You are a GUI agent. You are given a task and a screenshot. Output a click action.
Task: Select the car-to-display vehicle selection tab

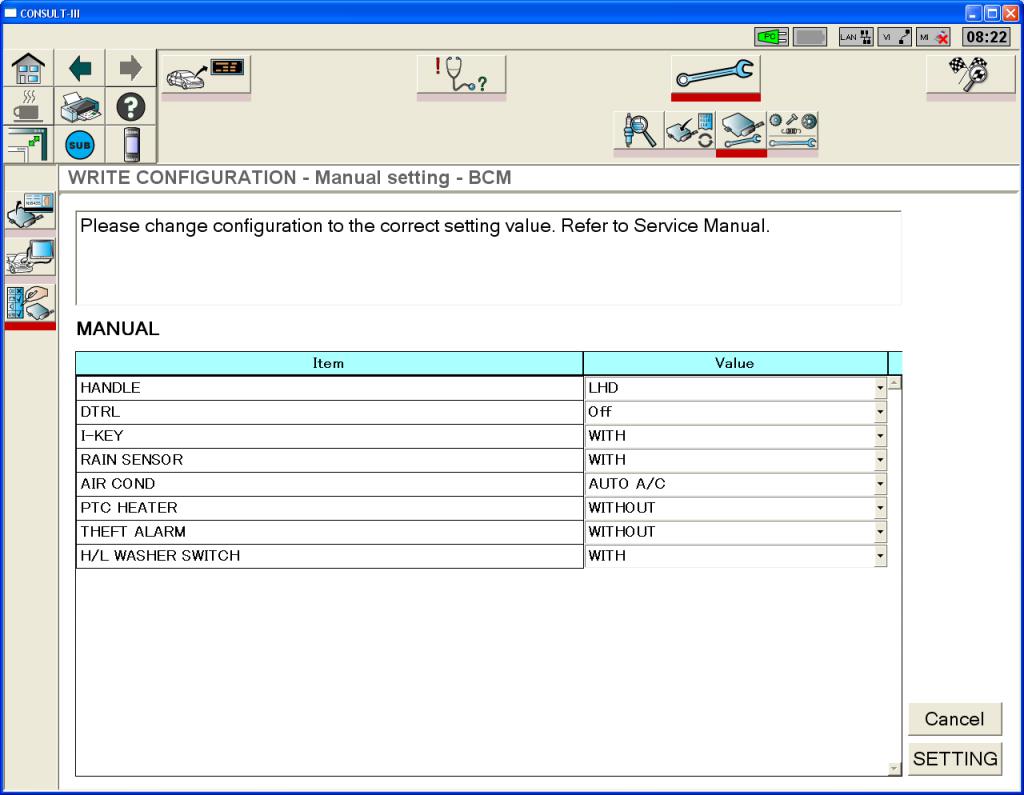(206, 75)
